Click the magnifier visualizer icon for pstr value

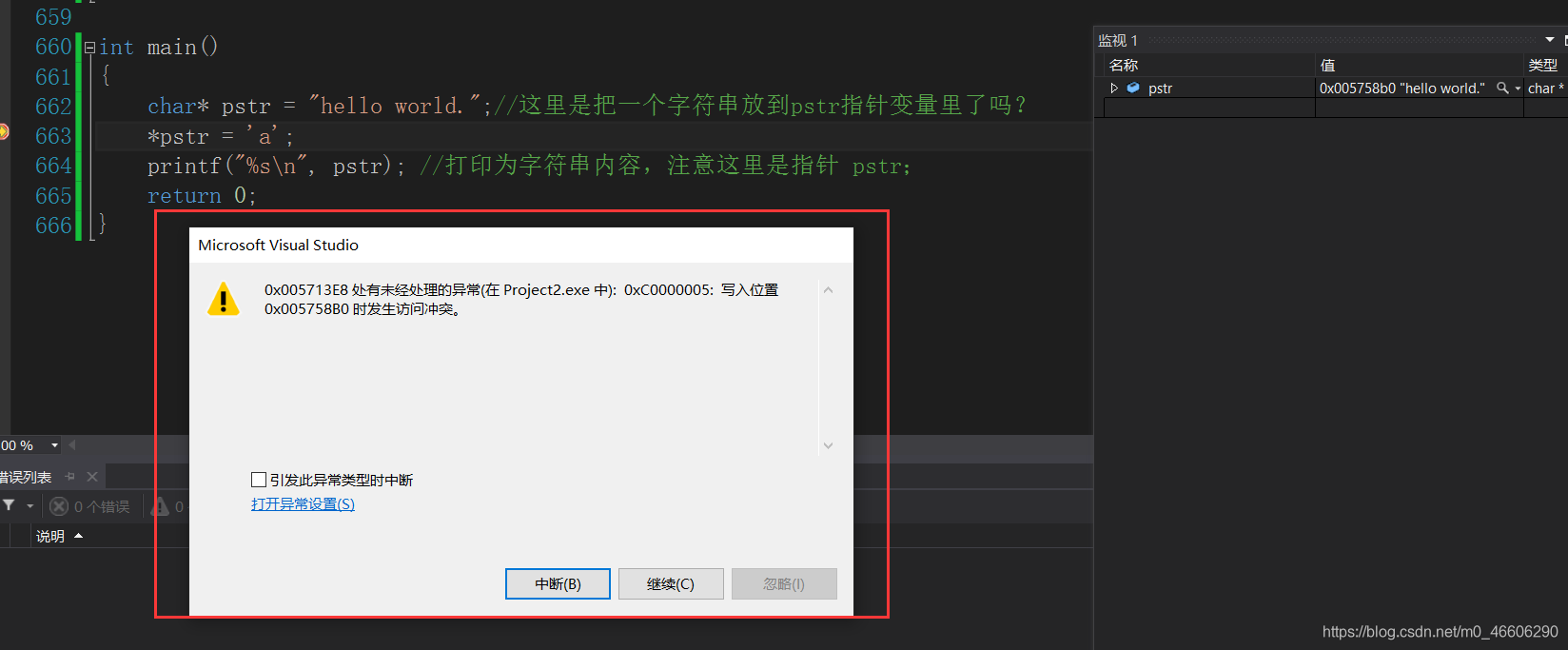coord(1502,88)
